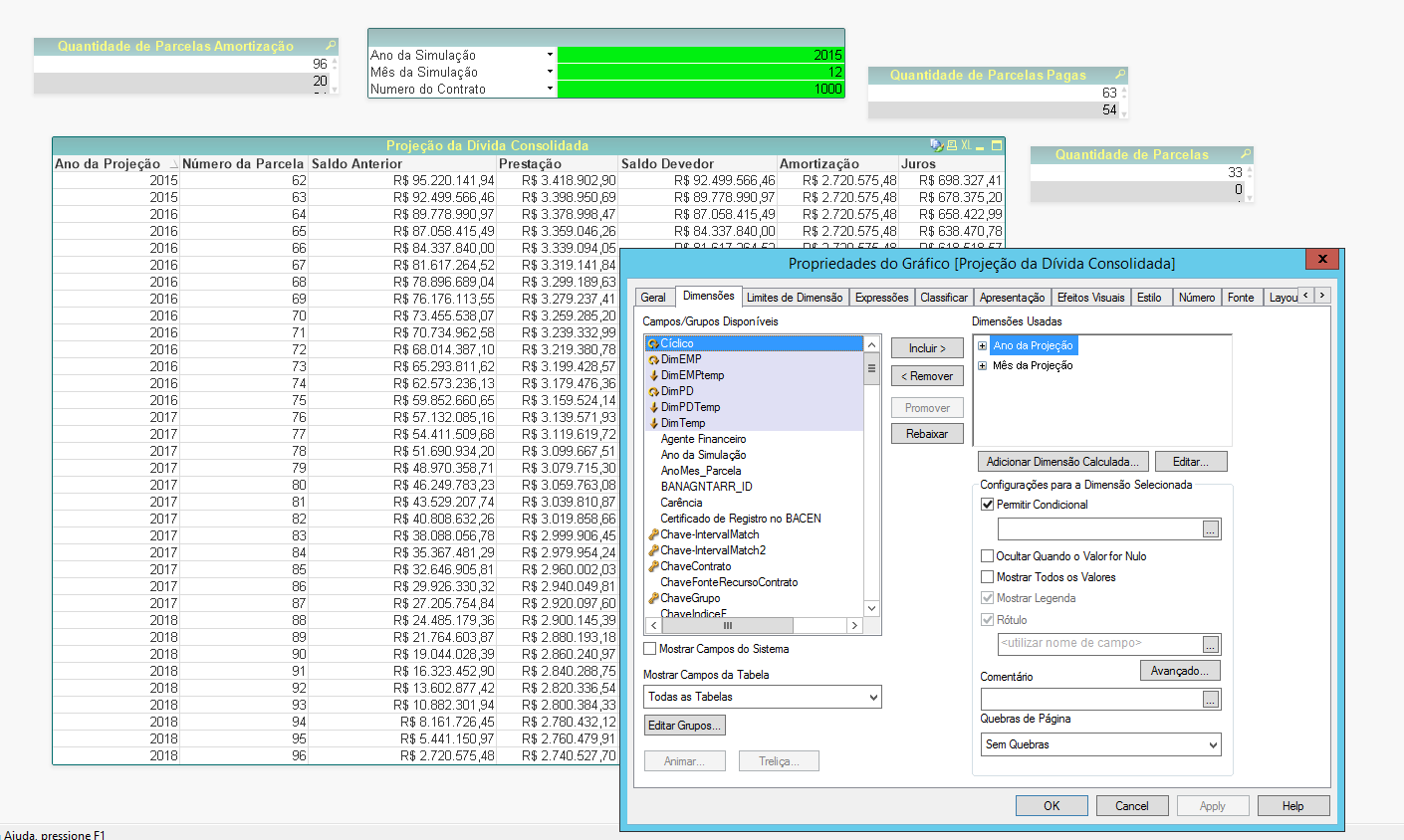Open the Classificar tab
The height and width of the screenshot is (840, 1404).
click(944, 298)
